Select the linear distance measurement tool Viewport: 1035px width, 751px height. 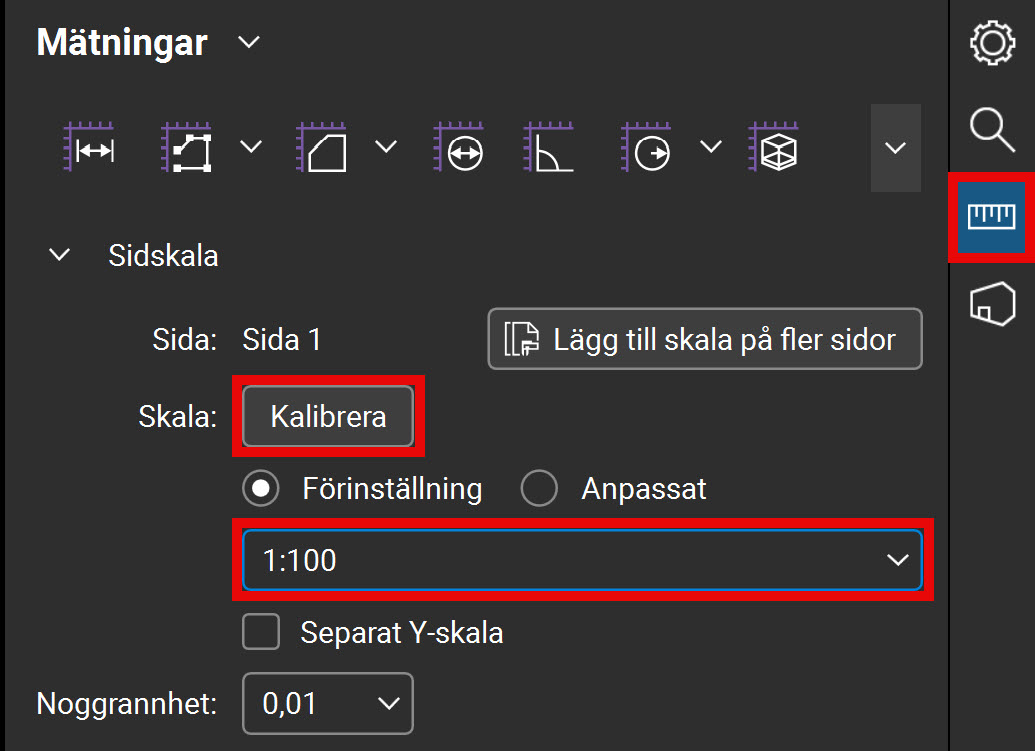click(x=90, y=148)
